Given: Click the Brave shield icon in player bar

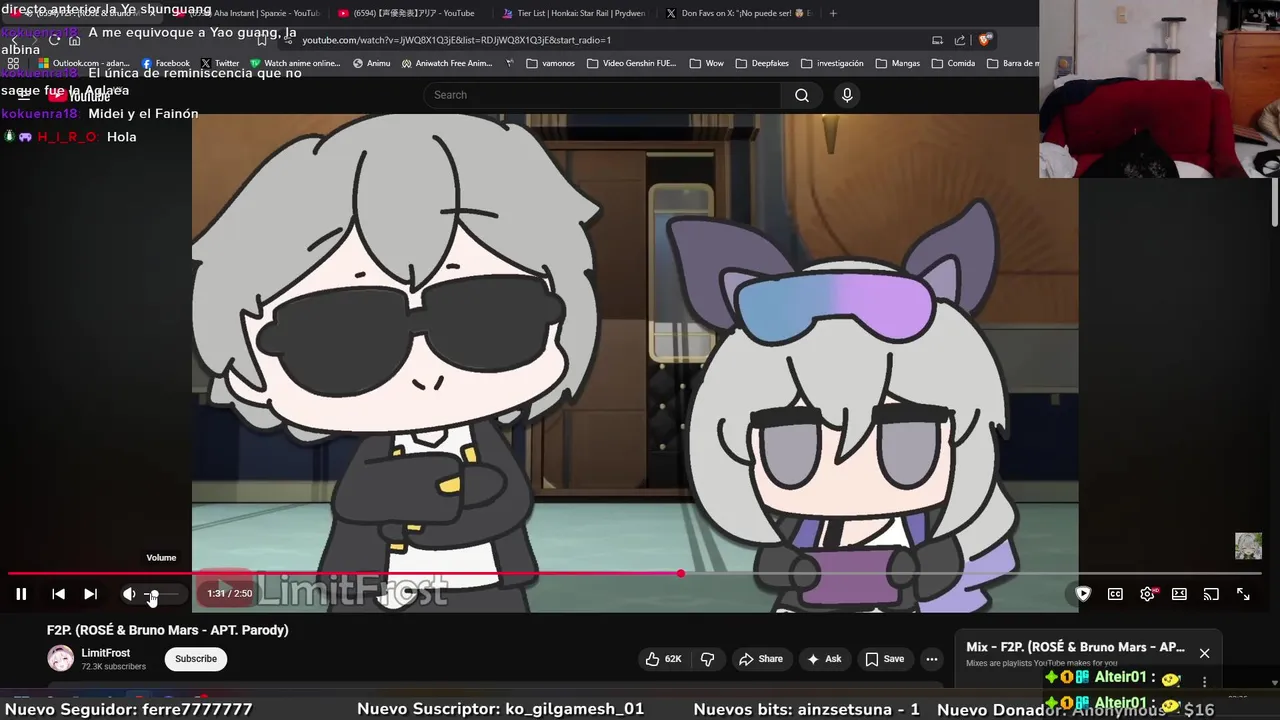Looking at the screenshot, I should tap(1083, 594).
